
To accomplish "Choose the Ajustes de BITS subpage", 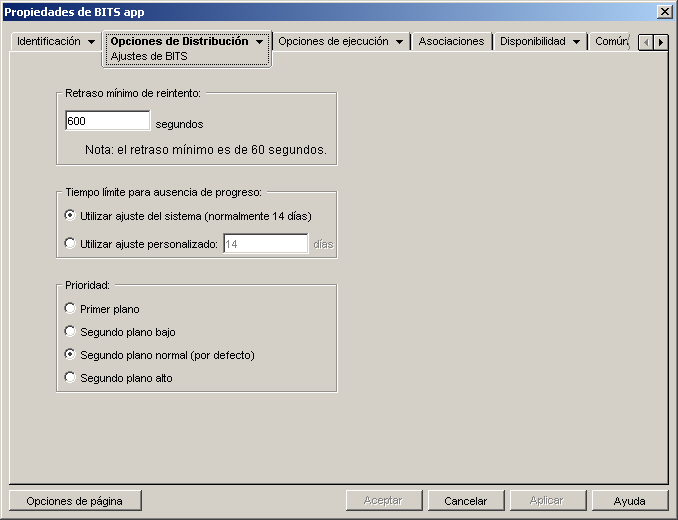I will (x=149, y=56).
